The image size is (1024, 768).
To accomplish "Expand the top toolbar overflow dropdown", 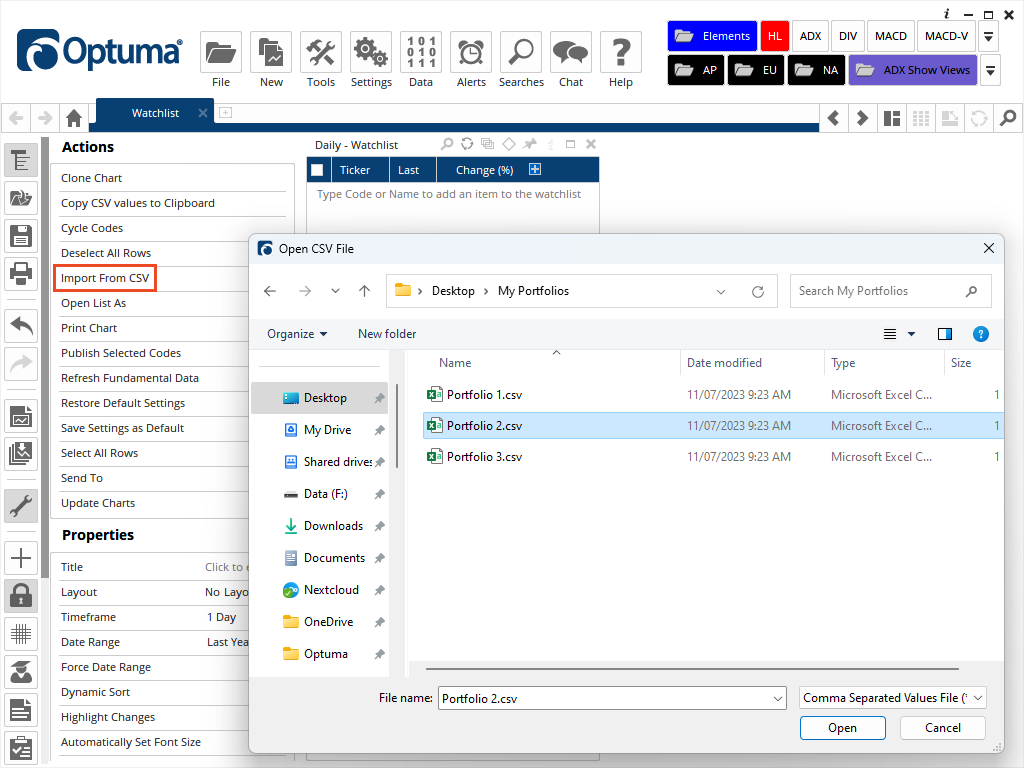I will click(x=989, y=36).
